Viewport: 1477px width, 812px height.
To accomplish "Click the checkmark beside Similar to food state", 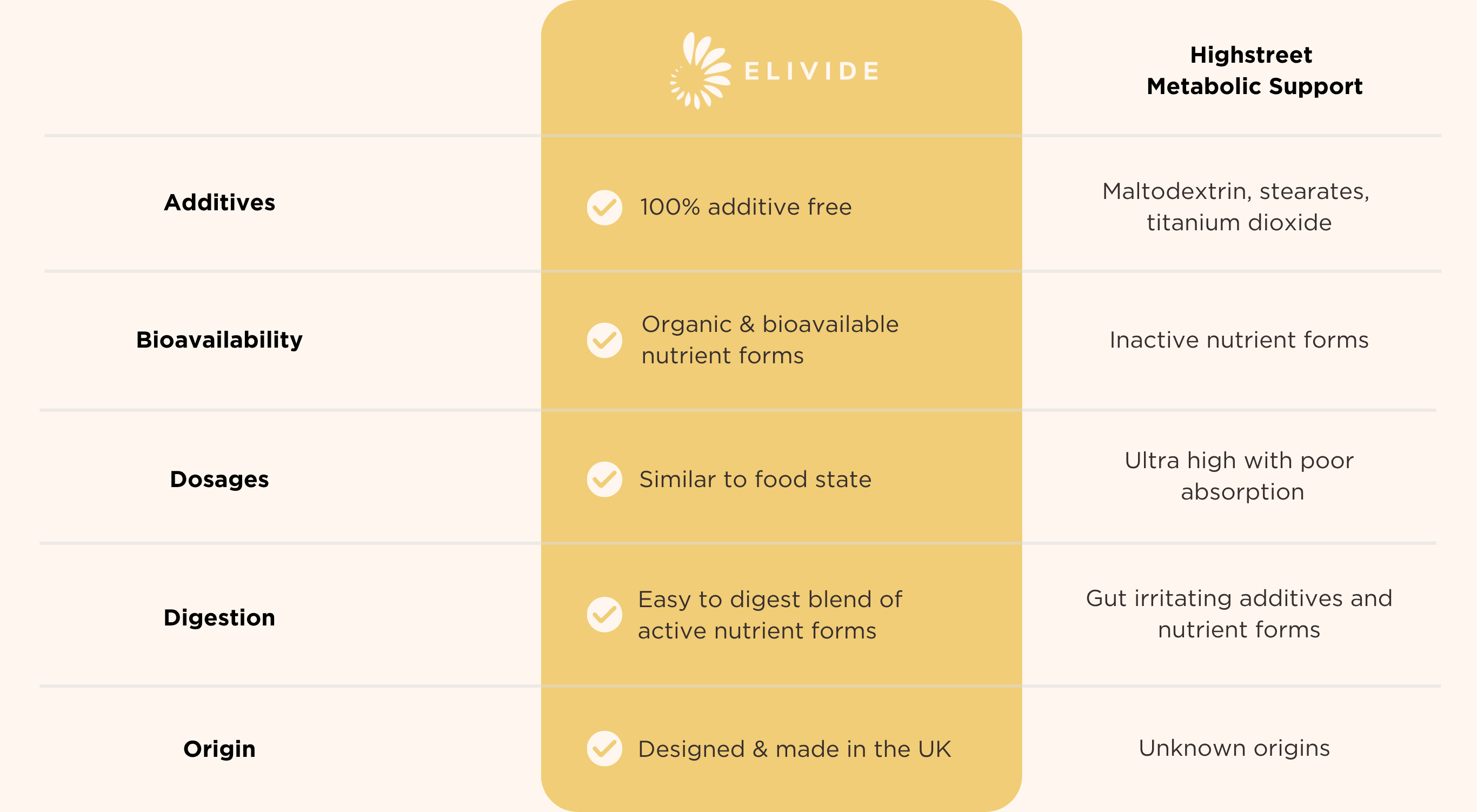I will tap(604, 480).
